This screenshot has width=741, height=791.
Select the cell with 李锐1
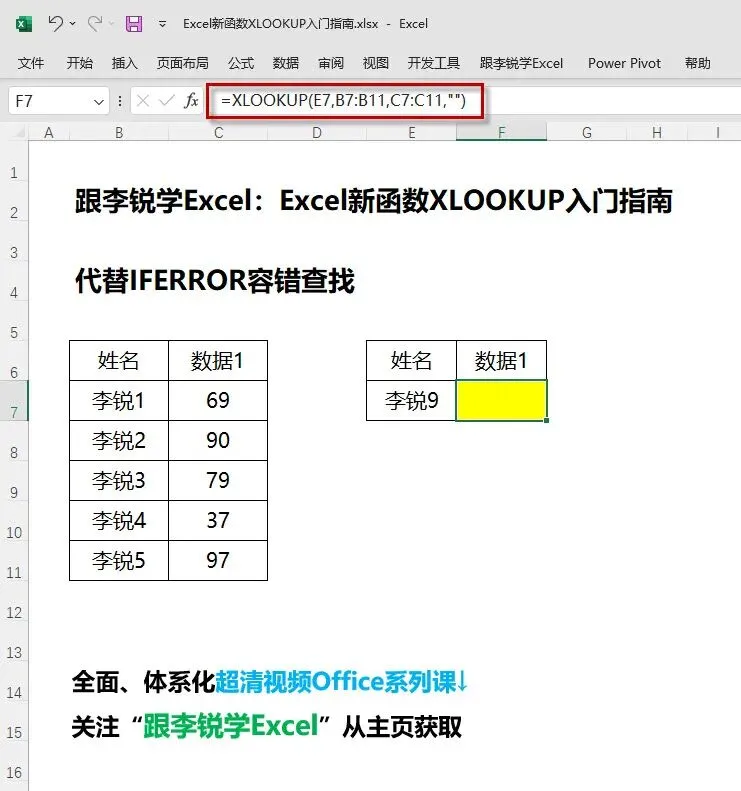tap(119, 401)
